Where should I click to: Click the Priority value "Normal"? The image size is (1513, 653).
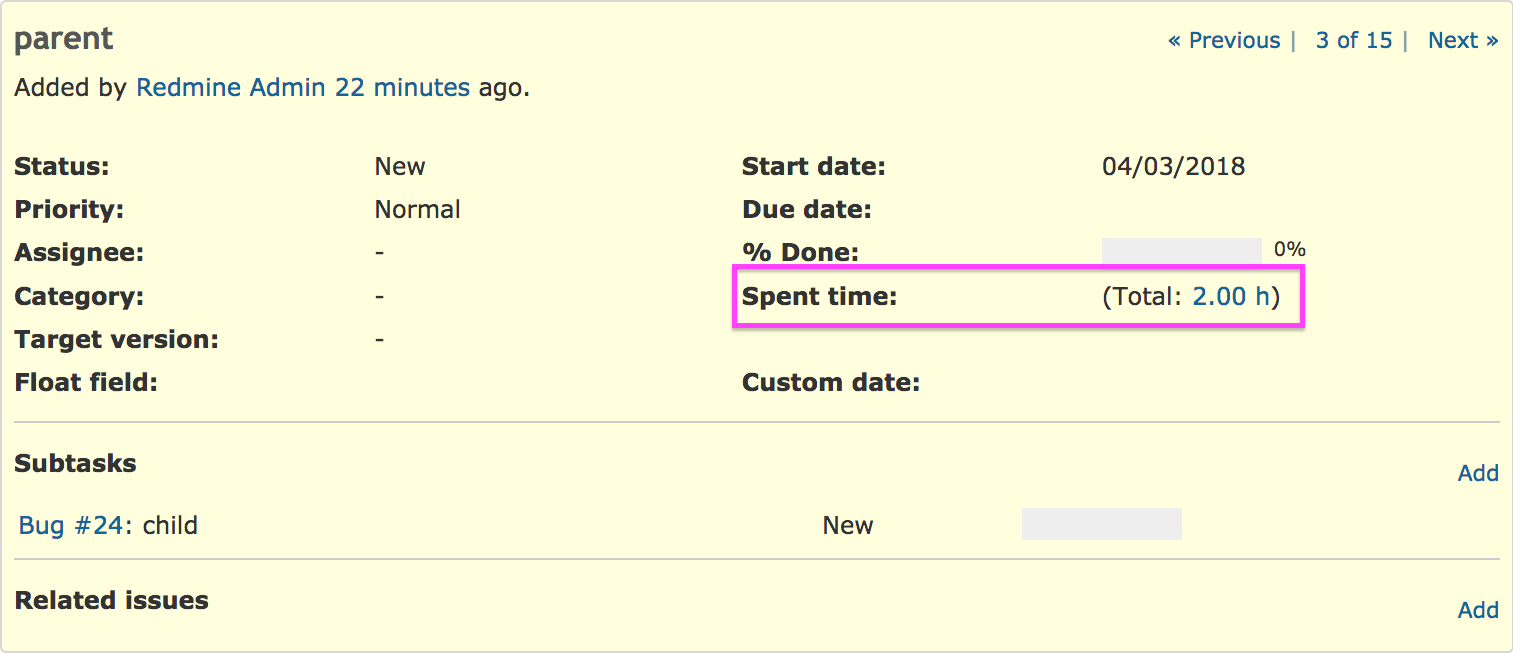coord(417,210)
